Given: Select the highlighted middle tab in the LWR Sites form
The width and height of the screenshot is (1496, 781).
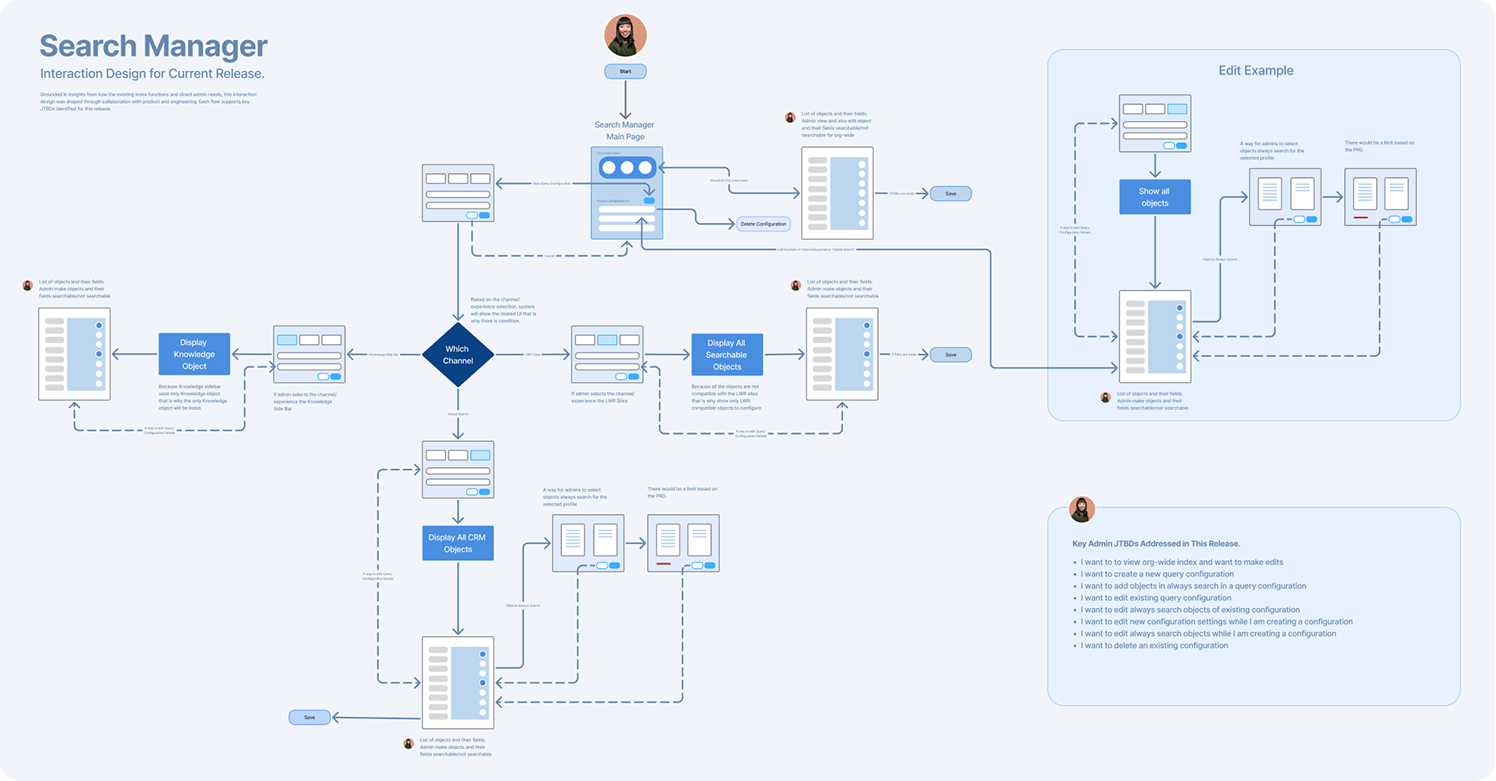Looking at the screenshot, I should pyautogui.click(x=606, y=340).
